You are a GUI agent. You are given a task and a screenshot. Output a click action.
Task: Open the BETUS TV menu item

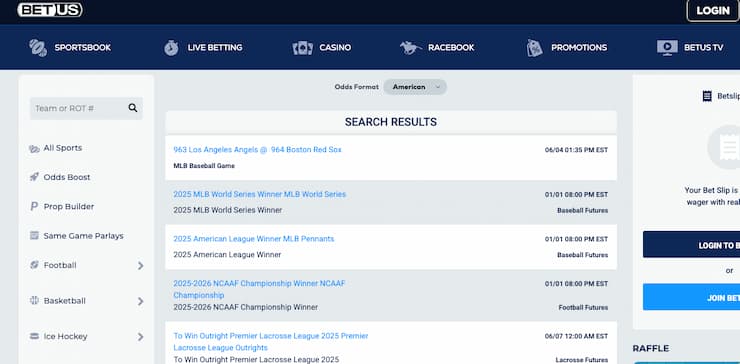(704, 48)
